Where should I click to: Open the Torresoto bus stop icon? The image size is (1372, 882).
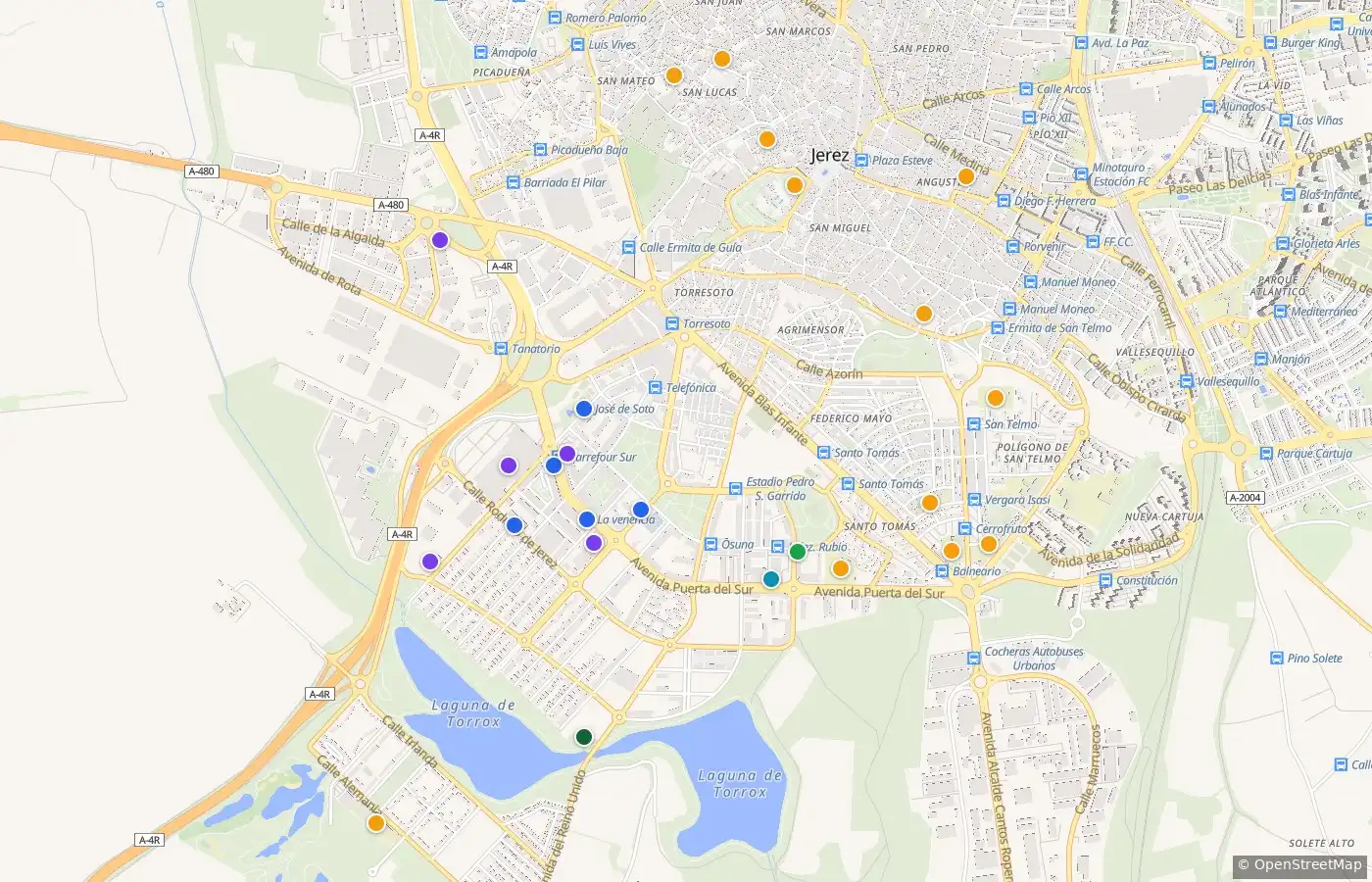click(x=672, y=323)
